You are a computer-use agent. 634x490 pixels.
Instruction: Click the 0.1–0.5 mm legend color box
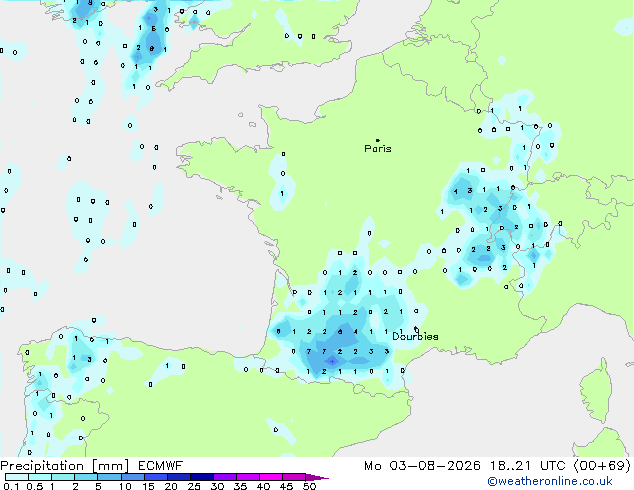17,477
